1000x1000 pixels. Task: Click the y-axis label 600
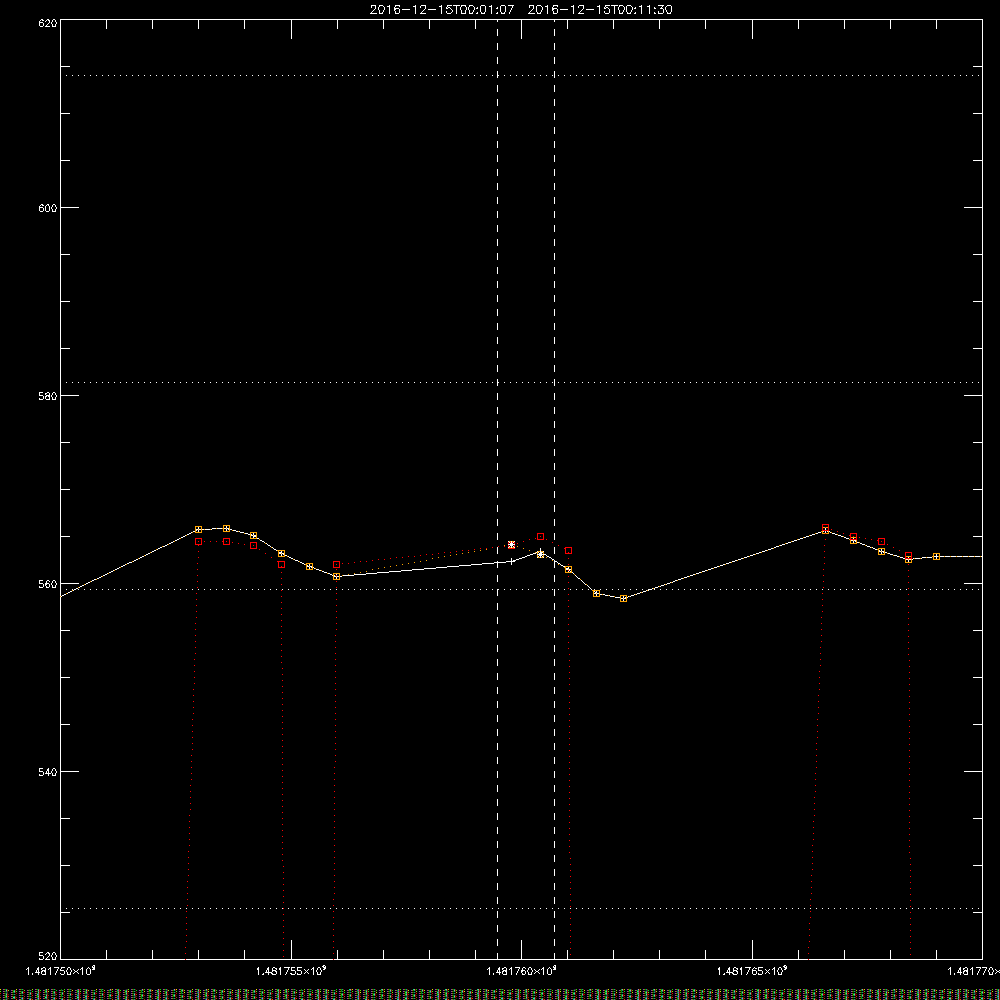tap(48, 208)
